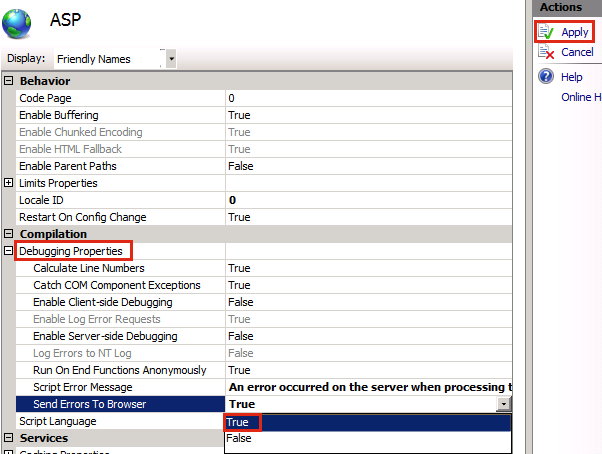Click the Locale ID value field
The image size is (602, 454).
click(x=369, y=200)
